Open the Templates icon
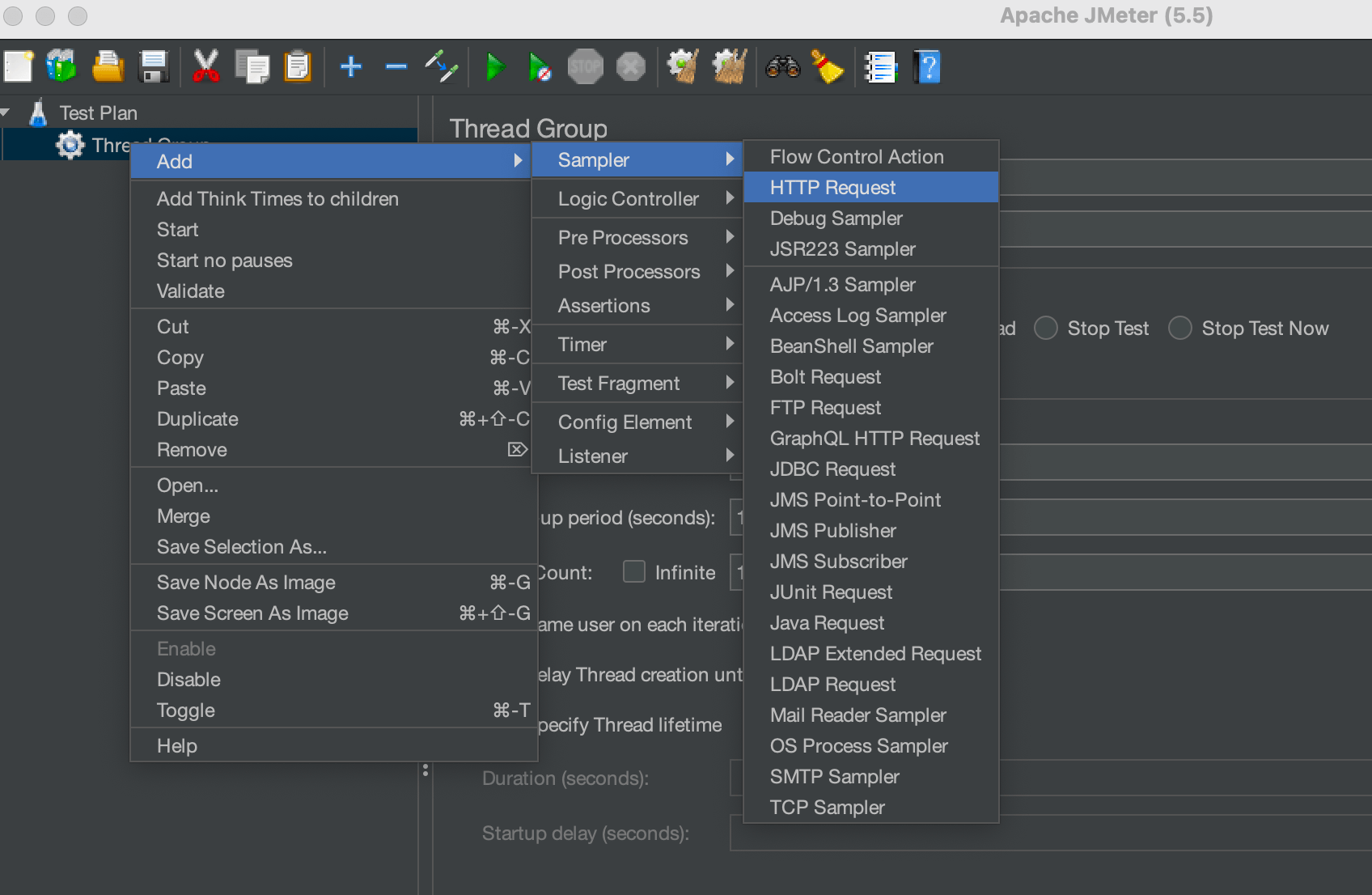This screenshot has height=895, width=1372. click(61, 66)
